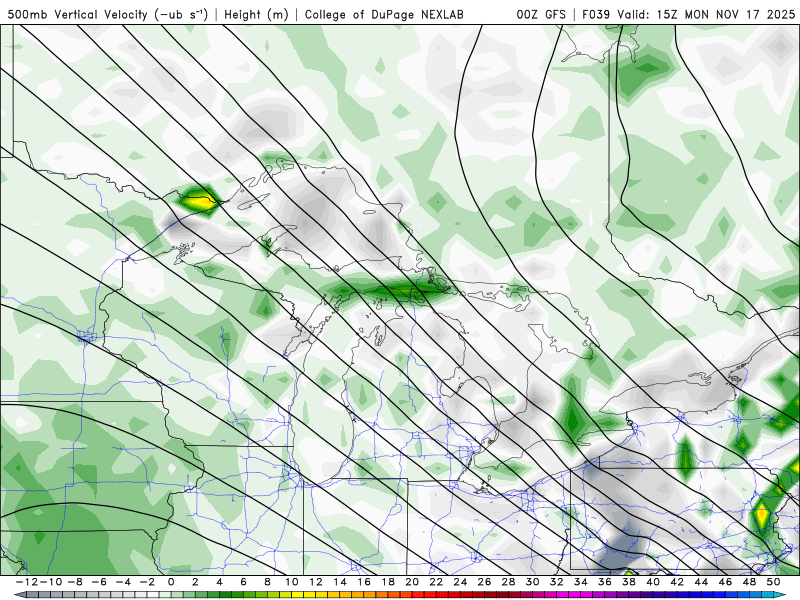Image resolution: width=800 pixels, height=600 pixels.
Task: Click the '6' colorbar value label
Action: pyautogui.click(x=243, y=582)
